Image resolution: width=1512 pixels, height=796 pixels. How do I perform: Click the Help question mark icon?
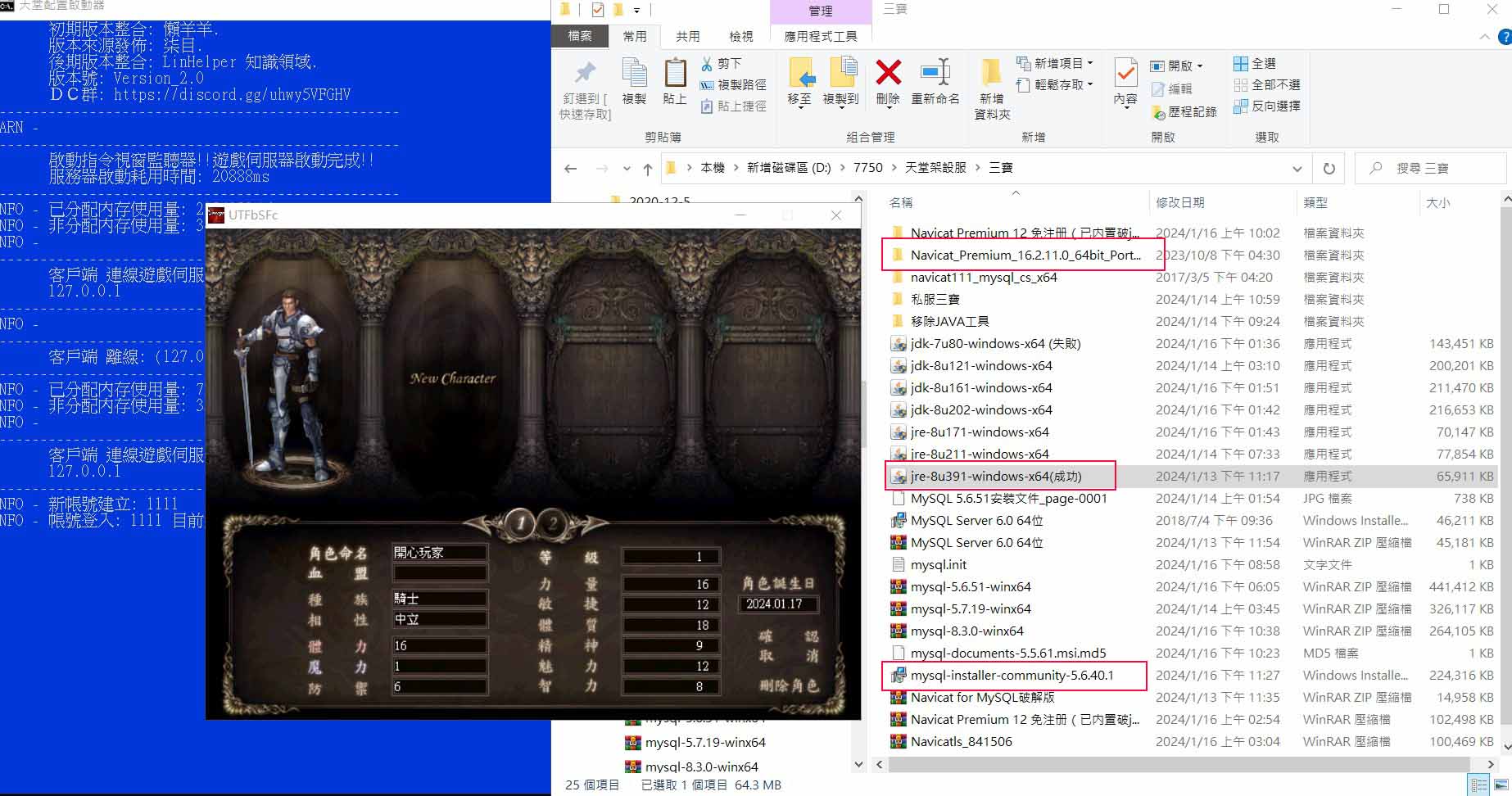[x=1505, y=37]
